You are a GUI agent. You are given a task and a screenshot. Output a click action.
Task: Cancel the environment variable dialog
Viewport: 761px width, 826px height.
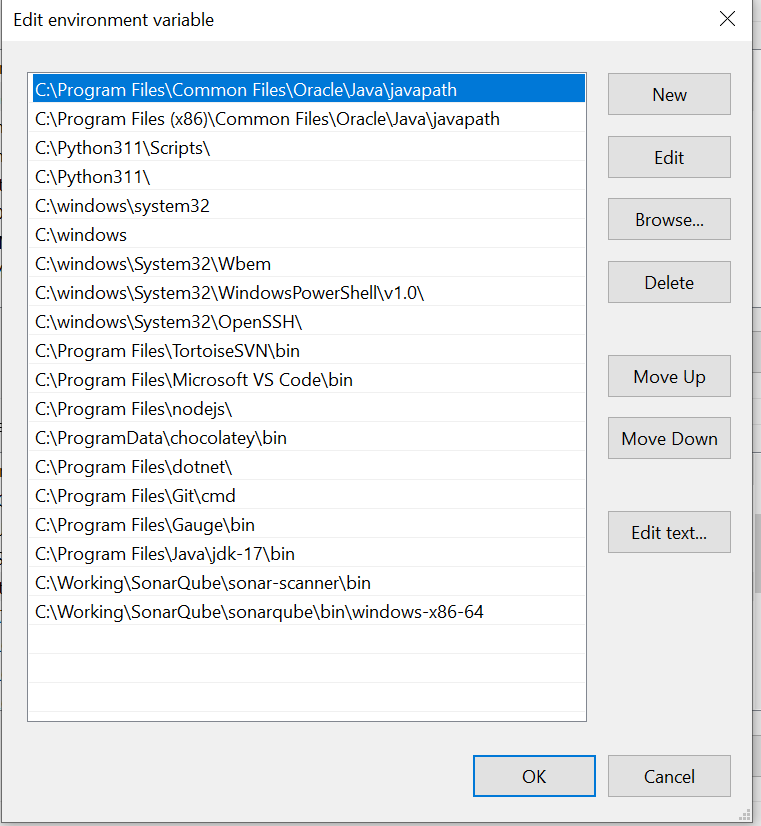669,776
